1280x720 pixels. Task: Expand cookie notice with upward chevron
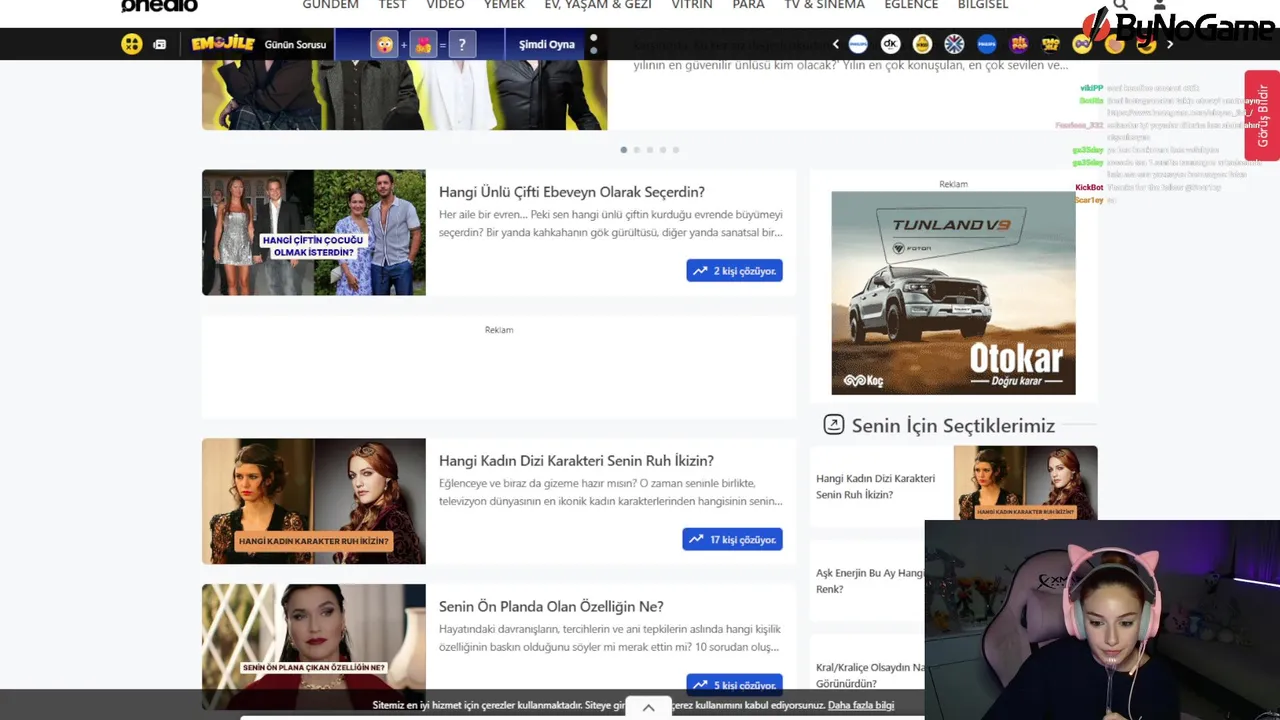[x=648, y=708]
